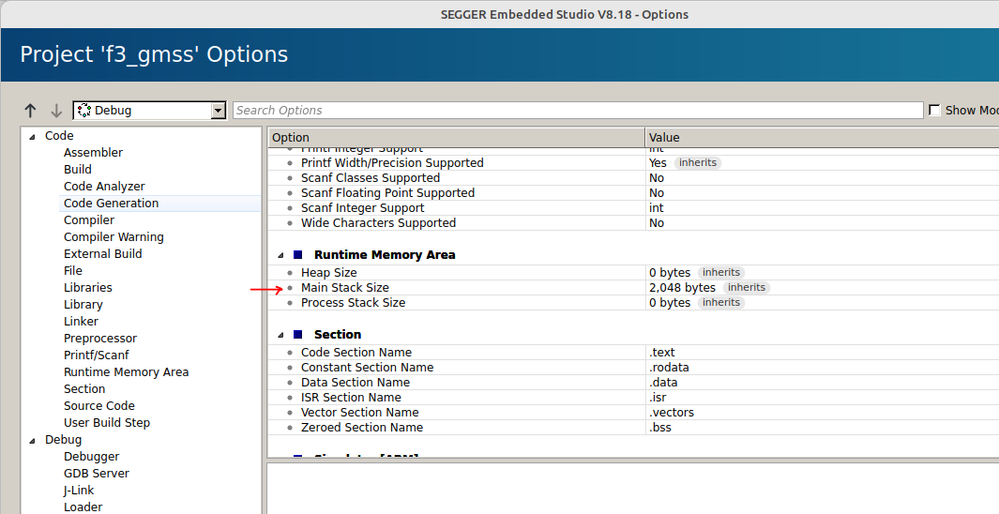Select Code Section Name option
Screen dimensions: 999x514
pos(356,352)
